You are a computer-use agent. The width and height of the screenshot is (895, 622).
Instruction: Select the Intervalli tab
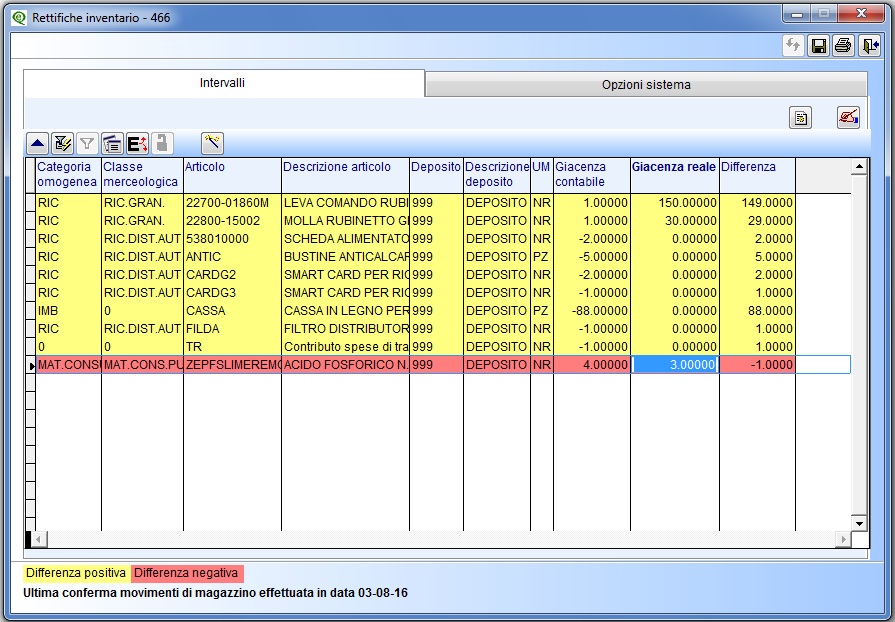(x=223, y=83)
